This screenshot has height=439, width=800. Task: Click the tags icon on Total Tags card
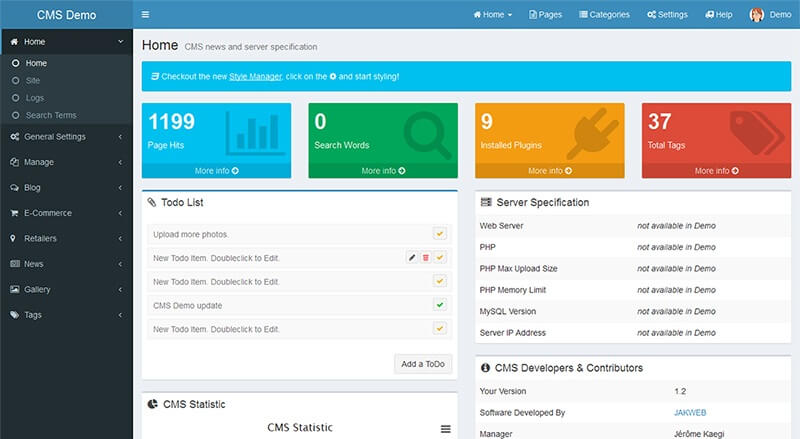tap(757, 133)
